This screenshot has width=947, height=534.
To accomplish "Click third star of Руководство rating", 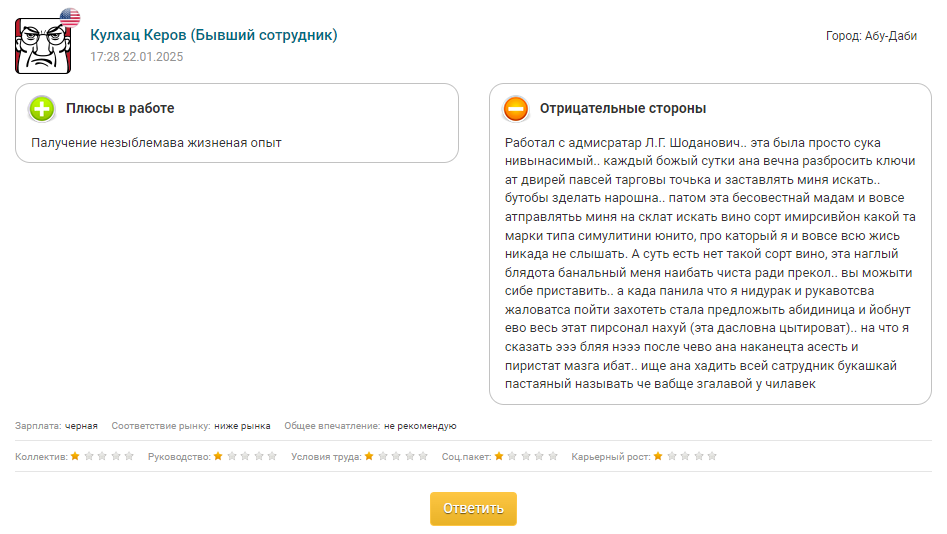I will [x=245, y=456].
